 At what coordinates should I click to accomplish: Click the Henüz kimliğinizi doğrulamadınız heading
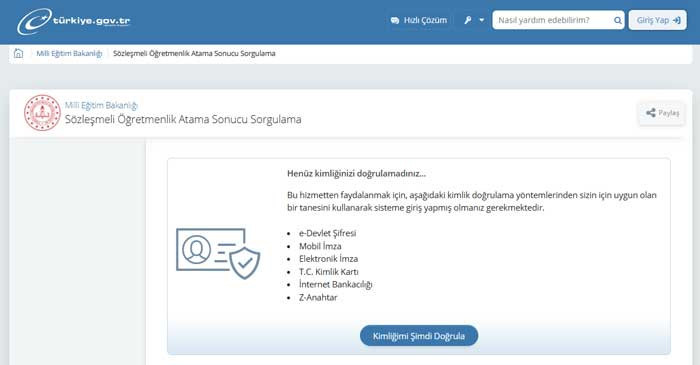(356, 174)
